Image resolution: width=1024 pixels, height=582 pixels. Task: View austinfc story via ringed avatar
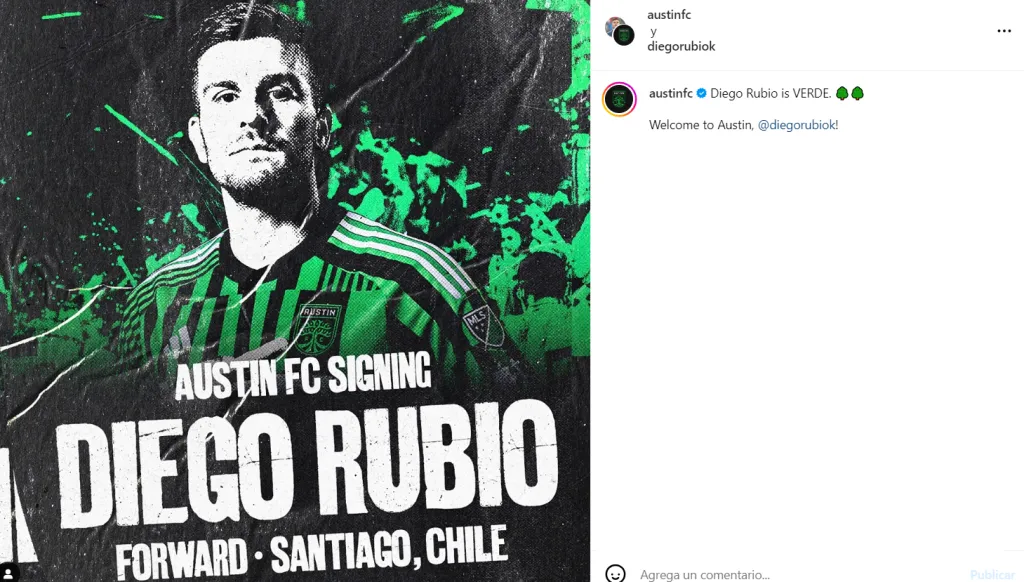pyautogui.click(x=619, y=99)
